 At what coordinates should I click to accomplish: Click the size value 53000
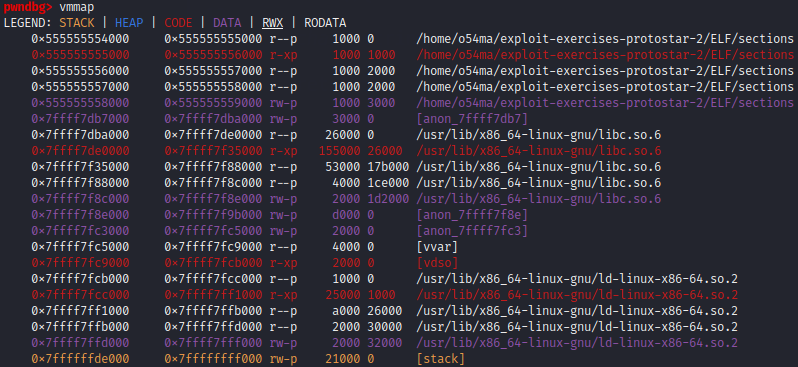(343, 167)
